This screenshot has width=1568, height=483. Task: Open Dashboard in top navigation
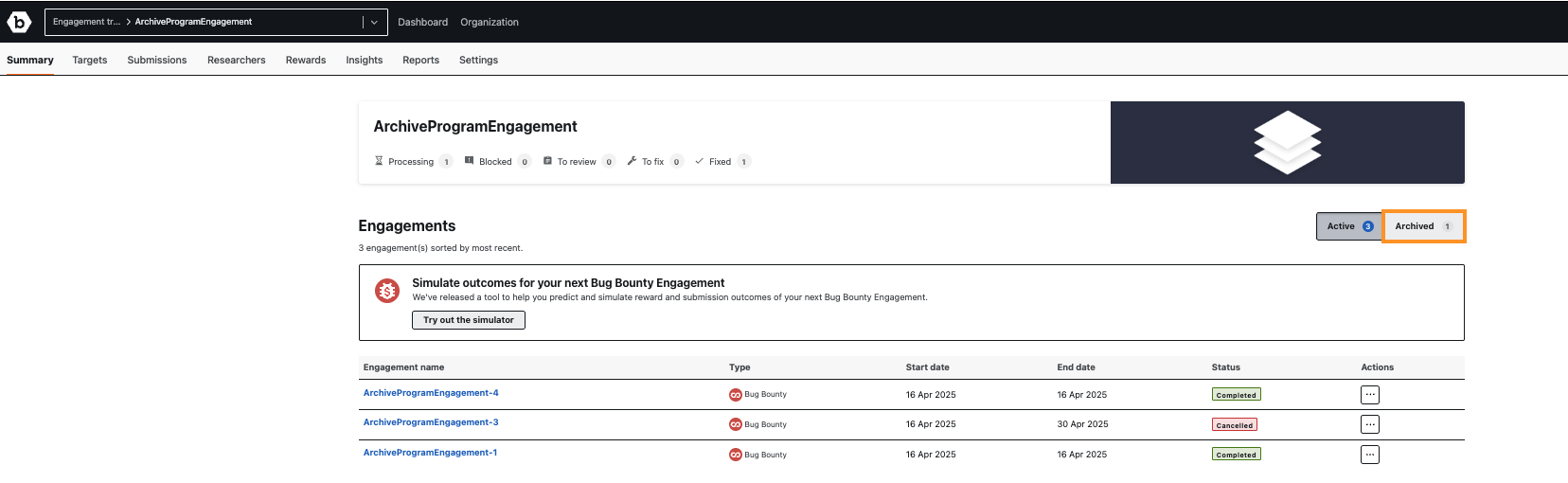coord(422,22)
